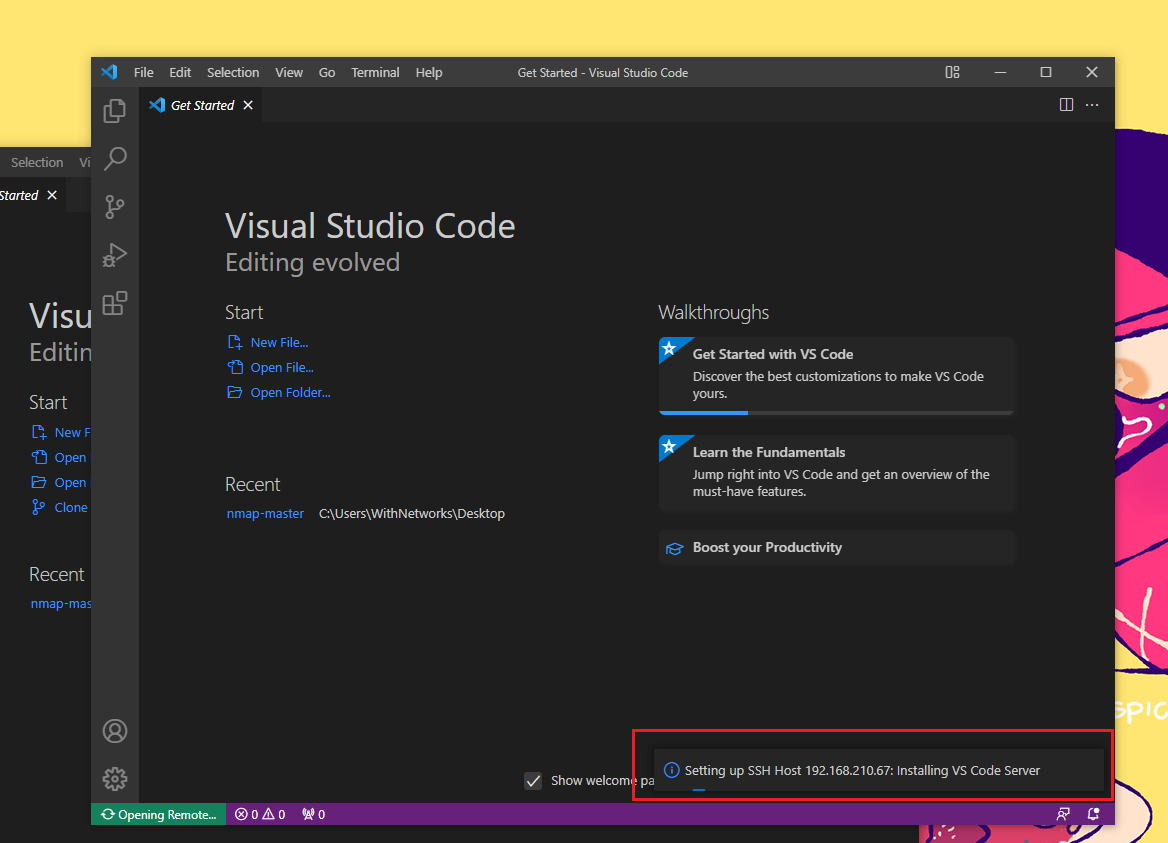
Task: Open the editor More Actions ellipsis
Action: tap(1092, 105)
